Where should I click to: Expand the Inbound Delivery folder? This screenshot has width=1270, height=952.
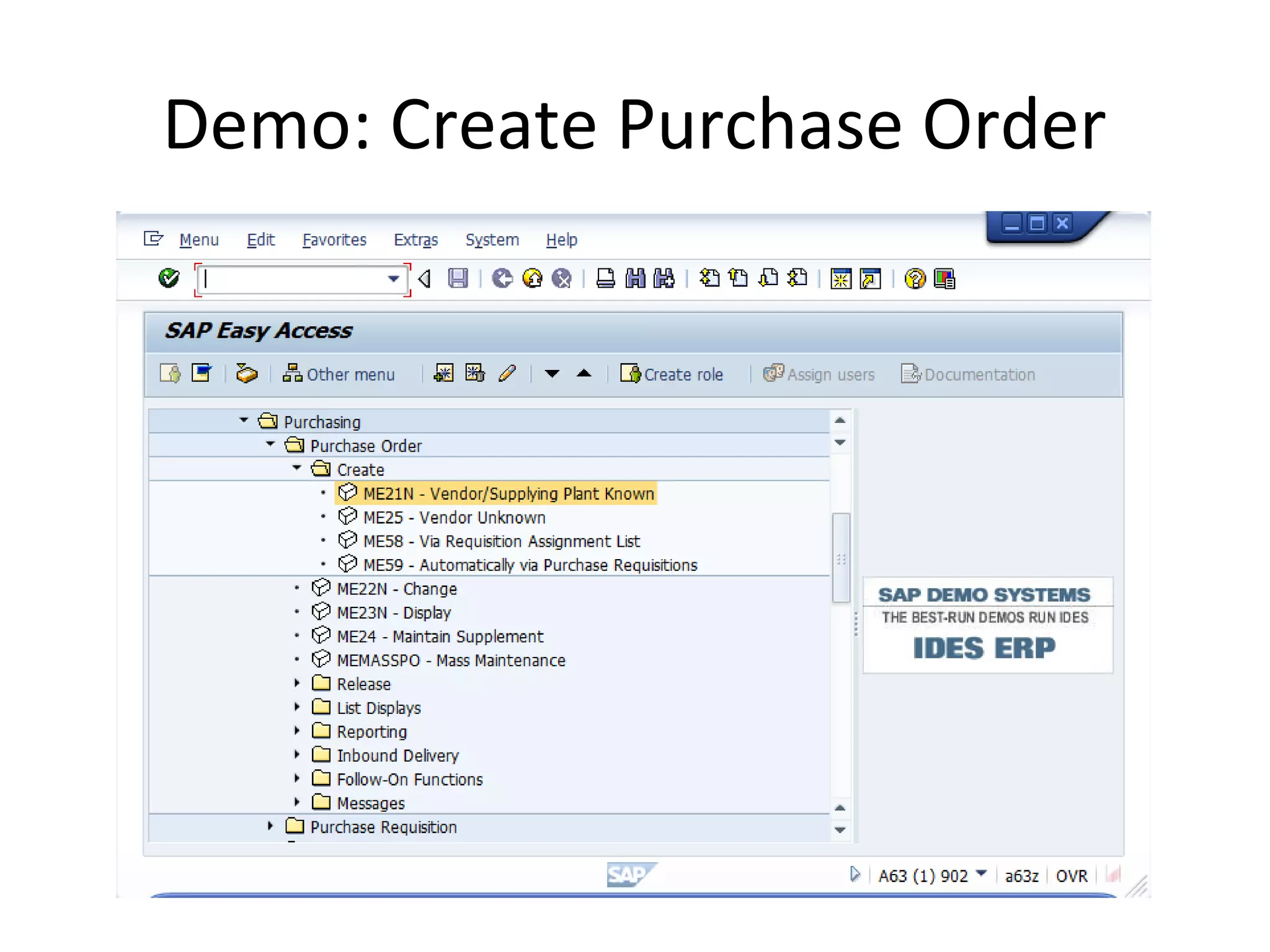coord(297,754)
